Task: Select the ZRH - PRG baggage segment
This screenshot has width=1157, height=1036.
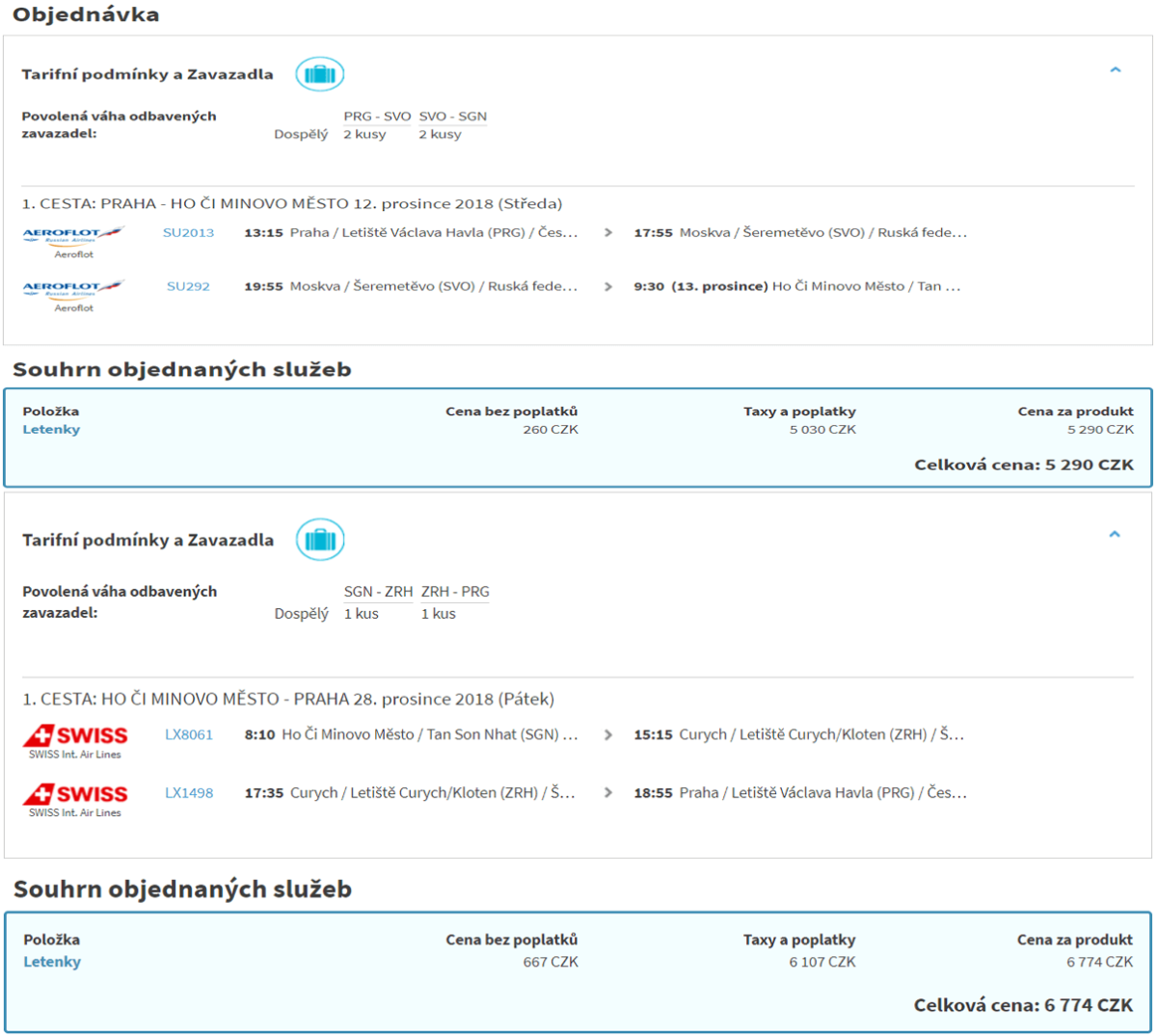Action: 455,592
